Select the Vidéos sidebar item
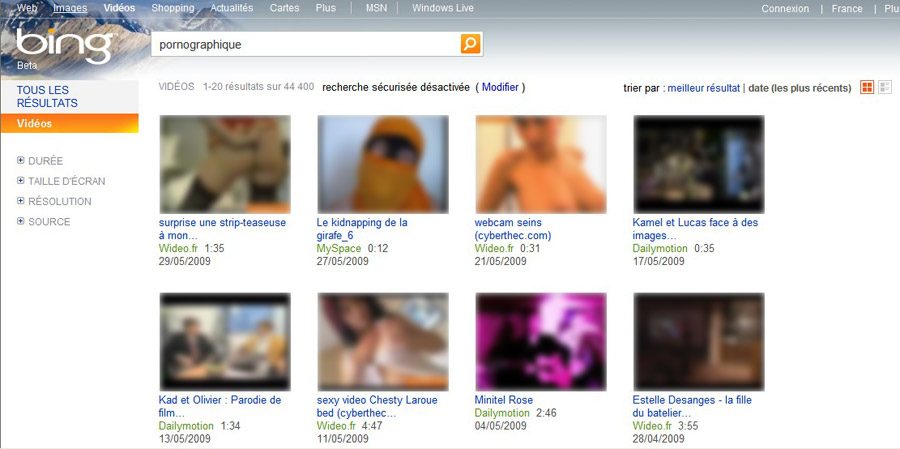Viewport: 900px width, 449px height. (69, 123)
